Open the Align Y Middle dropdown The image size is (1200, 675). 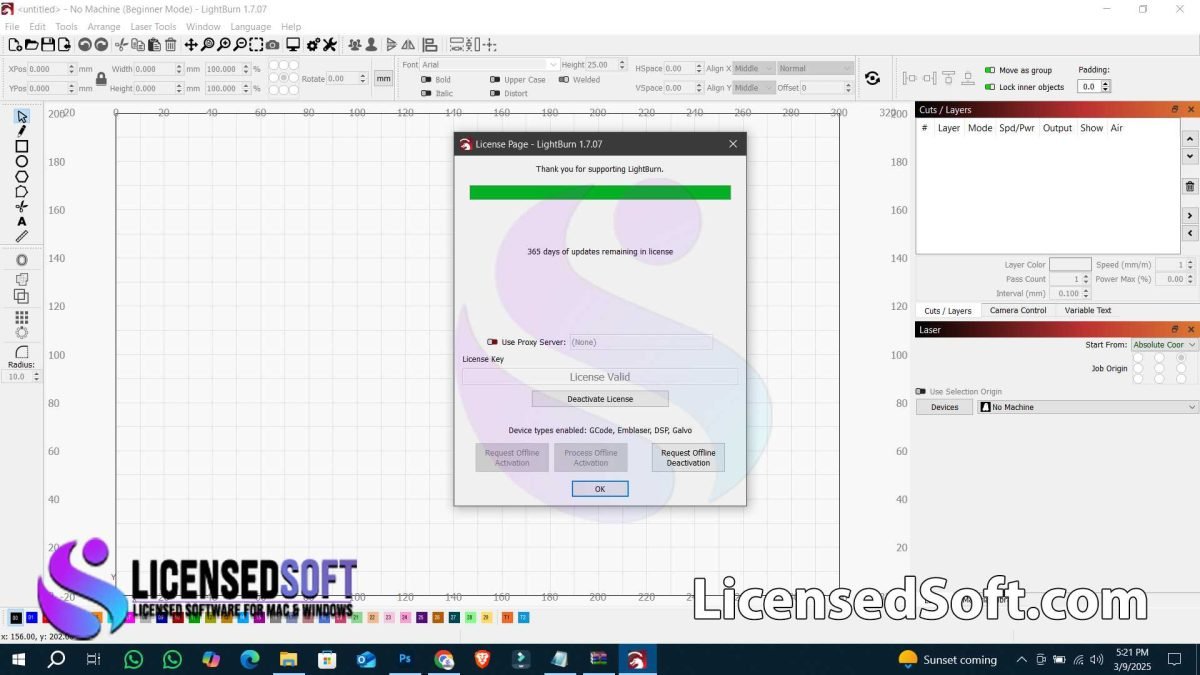click(x=754, y=88)
